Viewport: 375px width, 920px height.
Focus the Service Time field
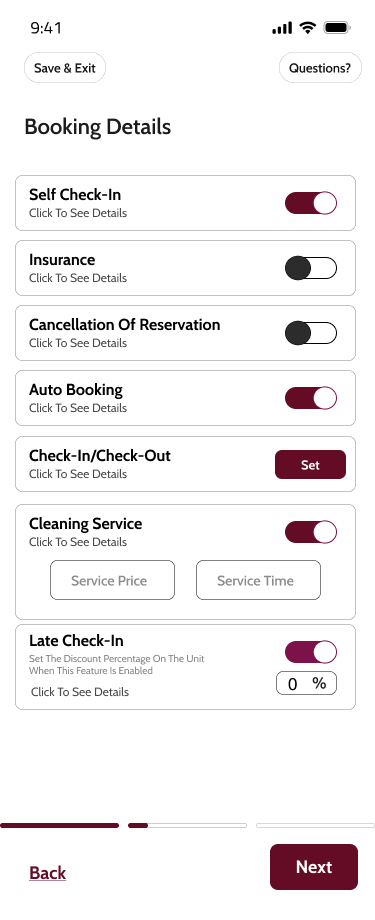258,580
